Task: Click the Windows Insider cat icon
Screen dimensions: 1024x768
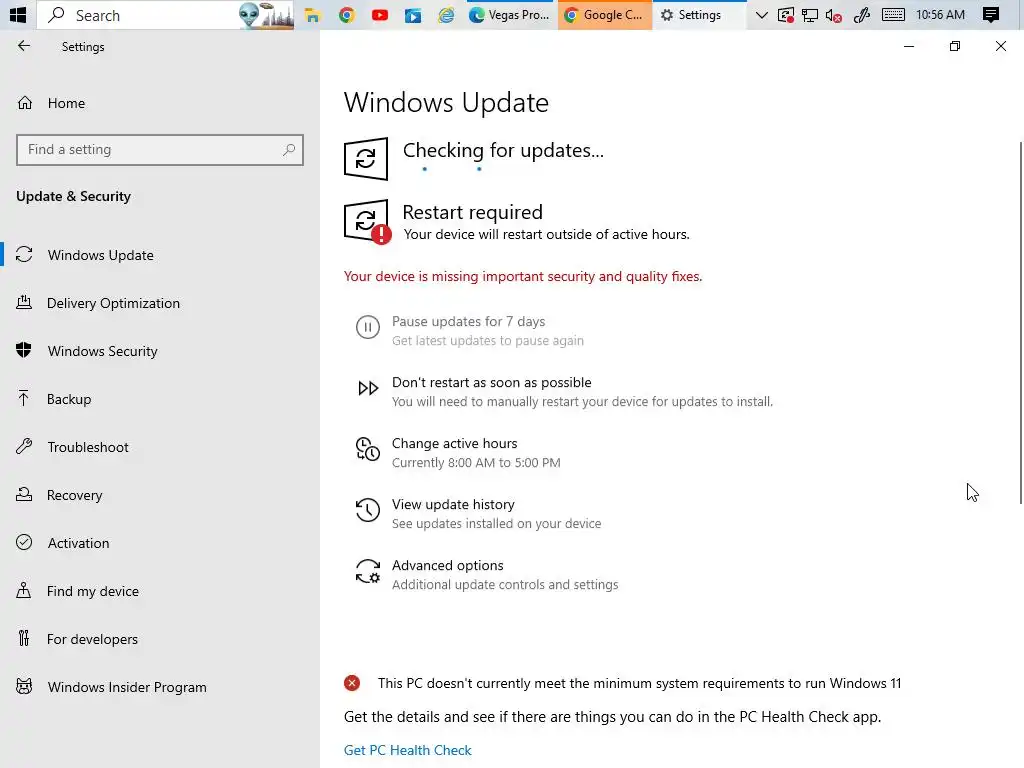Action: (24, 686)
